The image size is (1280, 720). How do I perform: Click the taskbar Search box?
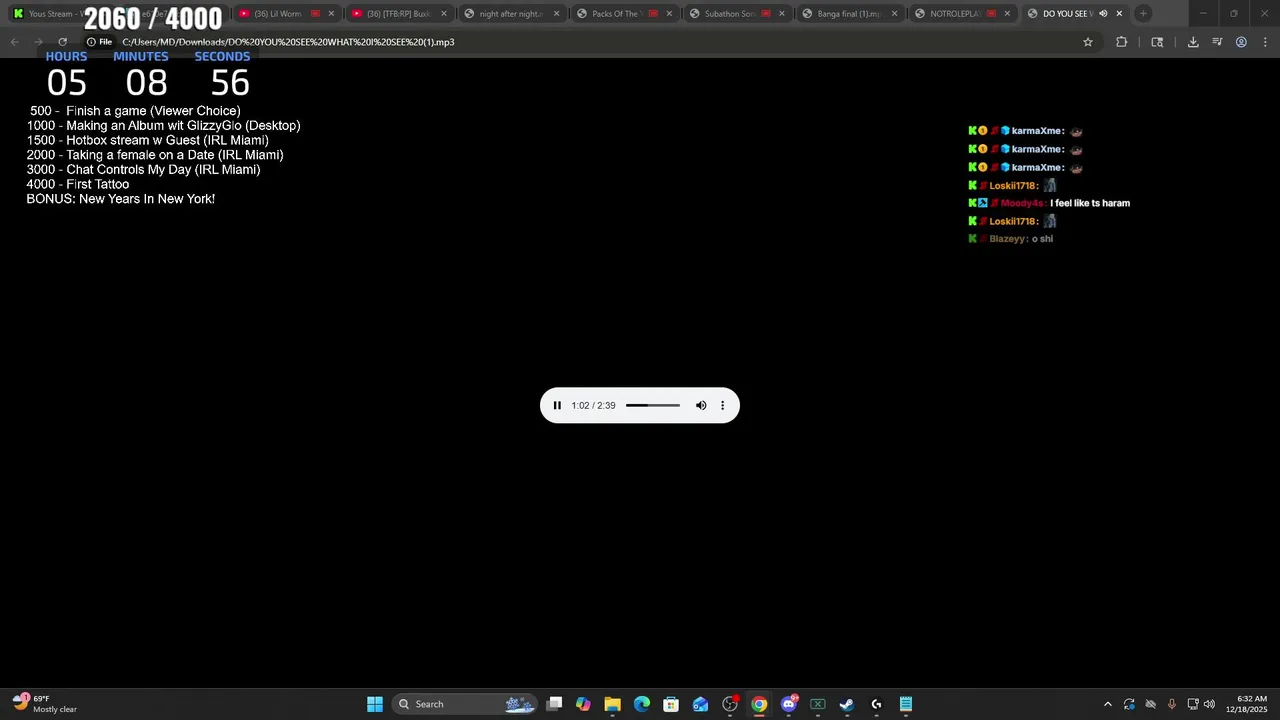[465, 704]
